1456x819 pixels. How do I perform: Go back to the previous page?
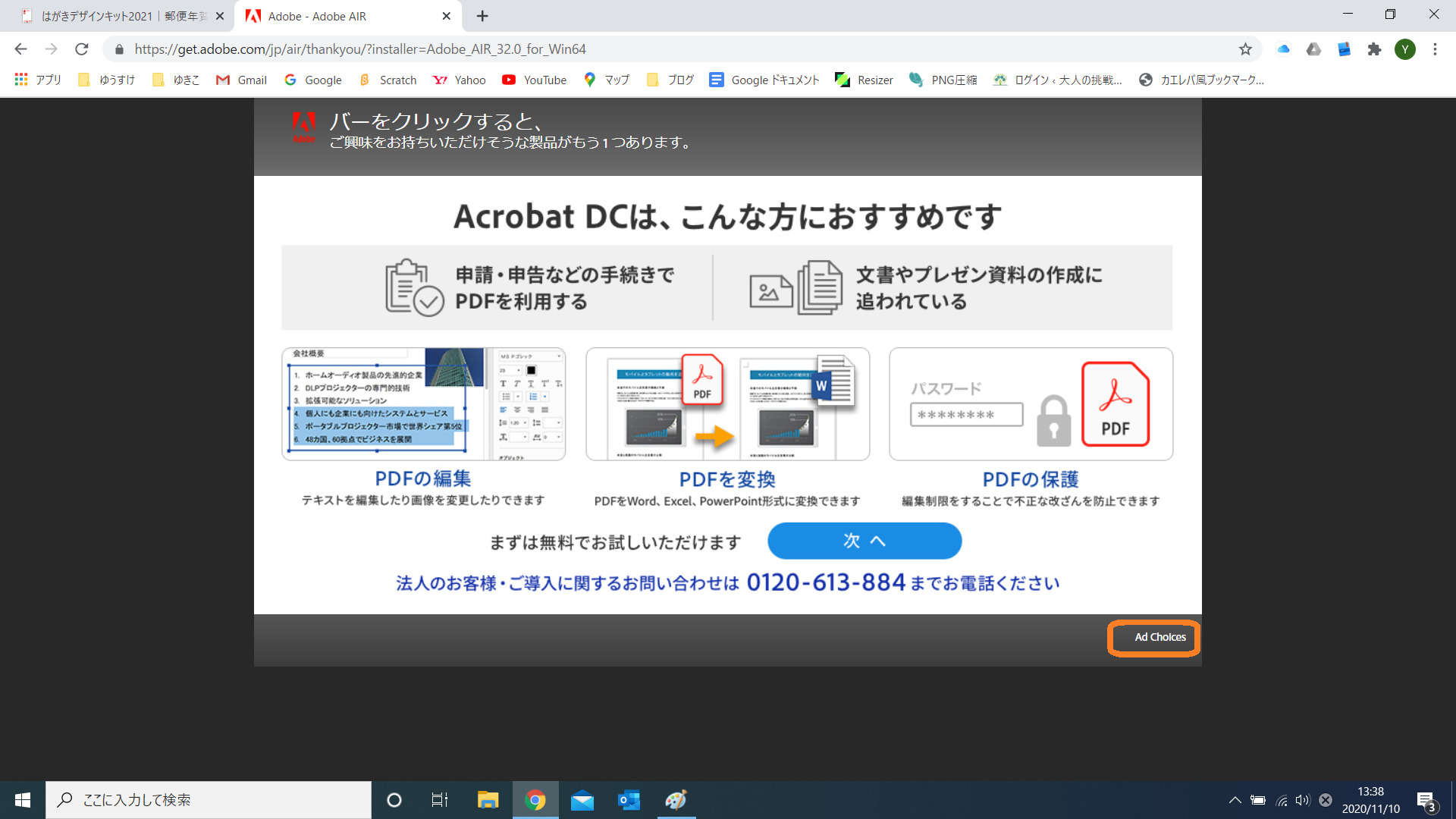click(20, 49)
